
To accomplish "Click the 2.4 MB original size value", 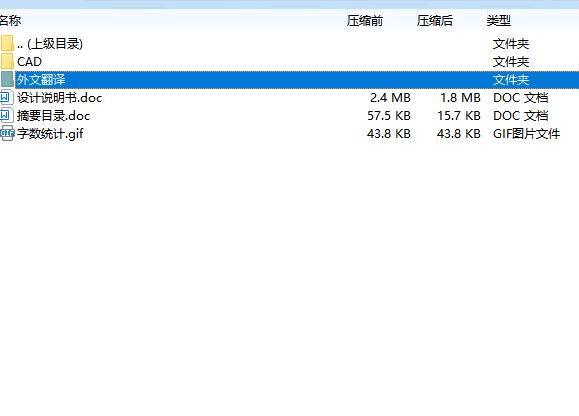I will point(390,98).
